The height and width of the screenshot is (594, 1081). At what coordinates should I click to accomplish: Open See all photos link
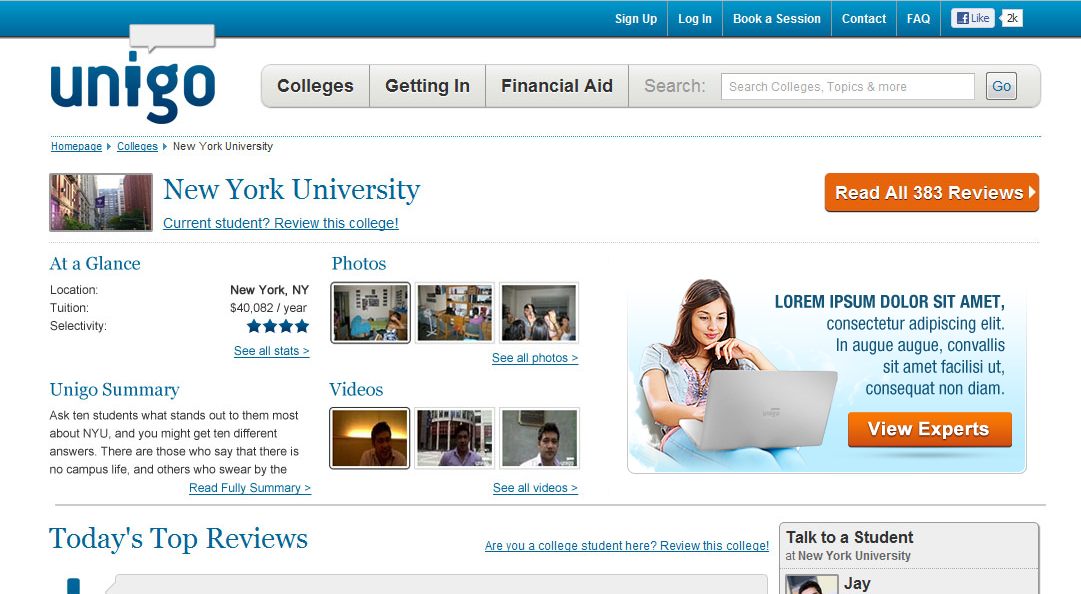click(x=535, y=358)
